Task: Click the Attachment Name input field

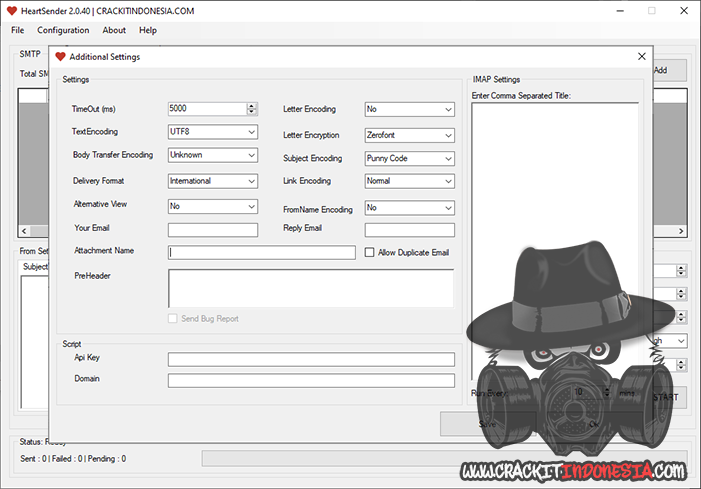Action: (262, 252)
